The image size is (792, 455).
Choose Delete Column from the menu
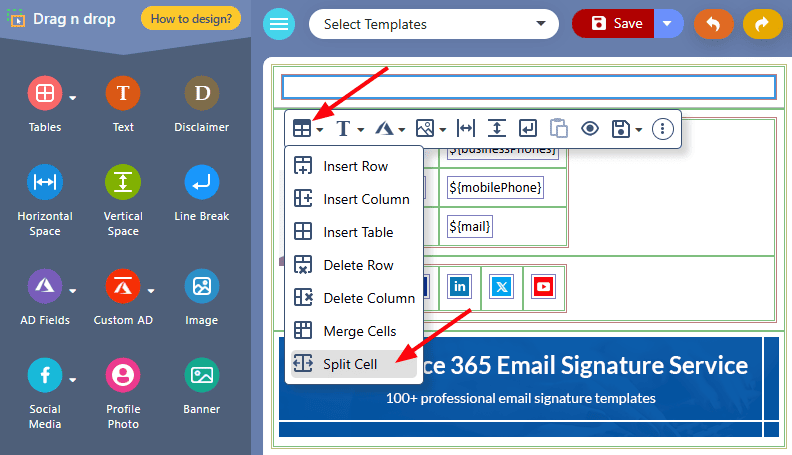[354, 298]
